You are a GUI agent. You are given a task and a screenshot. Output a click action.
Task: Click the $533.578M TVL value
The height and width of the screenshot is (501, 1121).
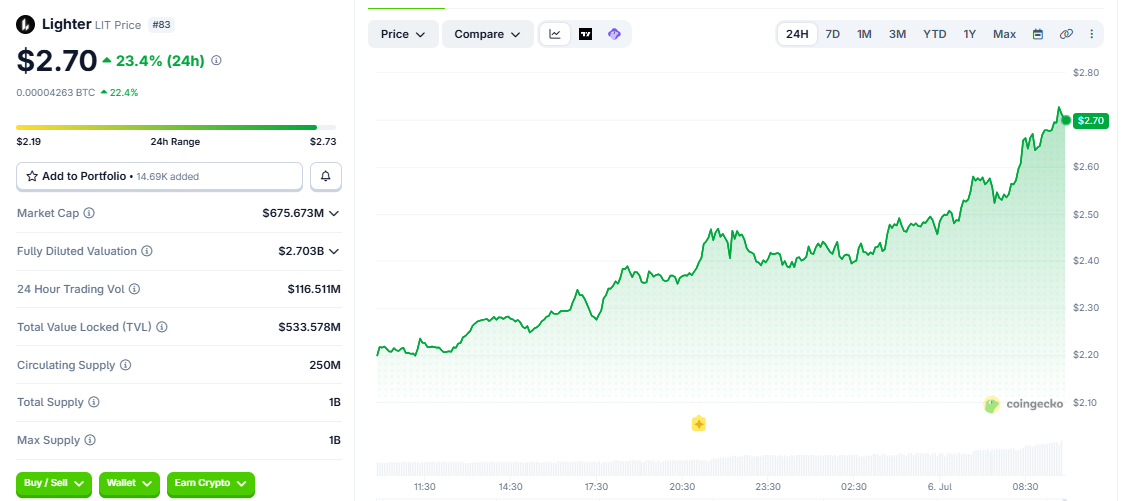pyautogui.click(x=310, y=327)
